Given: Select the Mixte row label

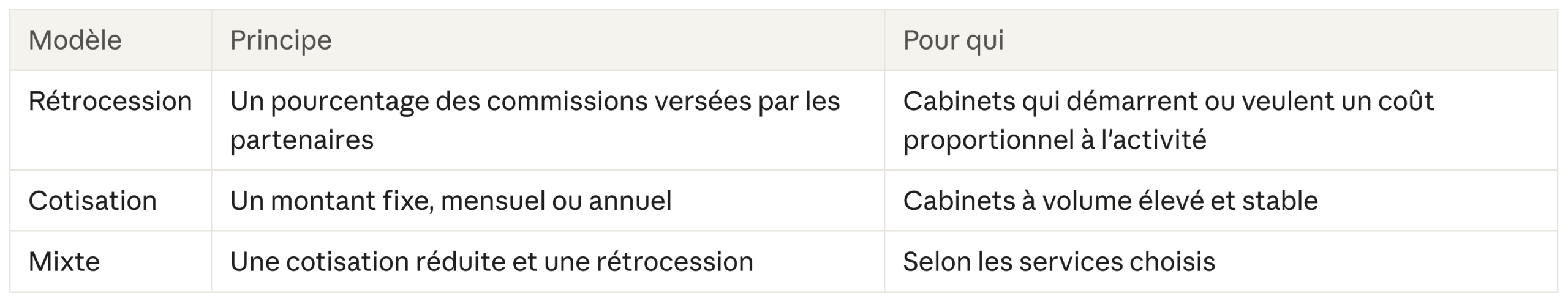Looking at the screenshot, I should (64, 261).
